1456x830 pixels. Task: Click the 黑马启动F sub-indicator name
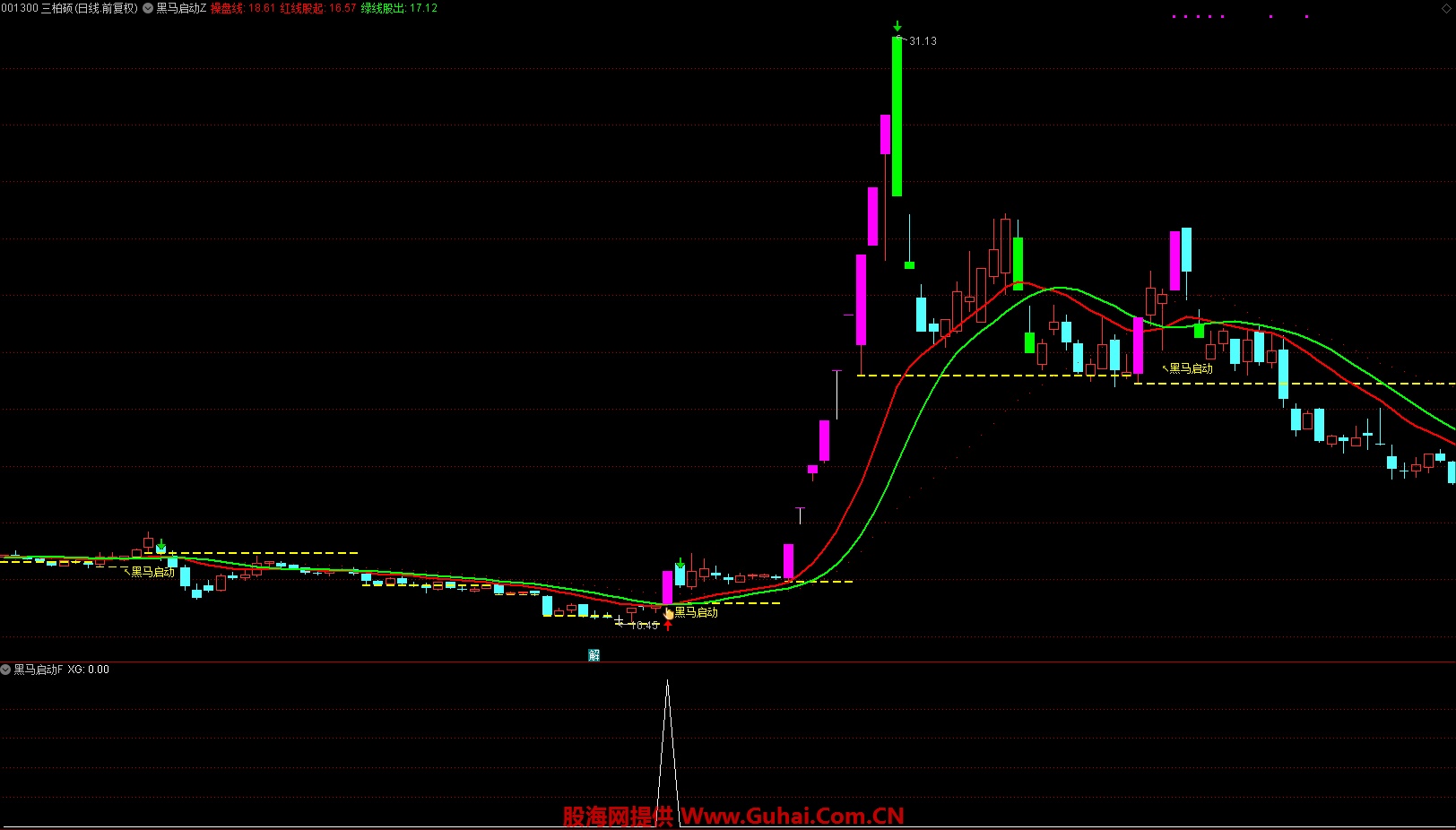pos(39,670)
